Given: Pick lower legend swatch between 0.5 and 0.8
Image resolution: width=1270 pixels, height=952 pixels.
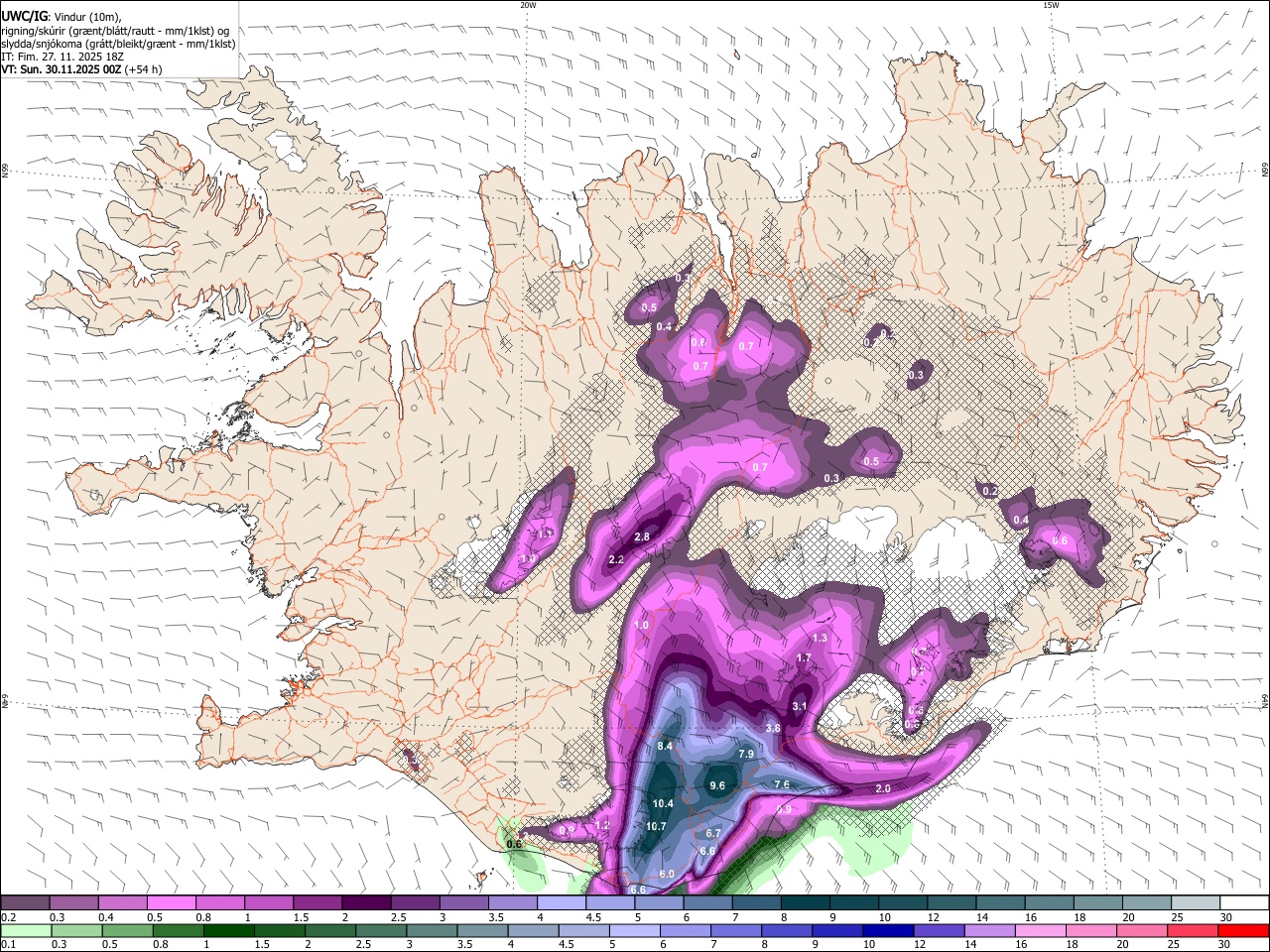Looking at the screenshot, I should click(x=127, y=930).
